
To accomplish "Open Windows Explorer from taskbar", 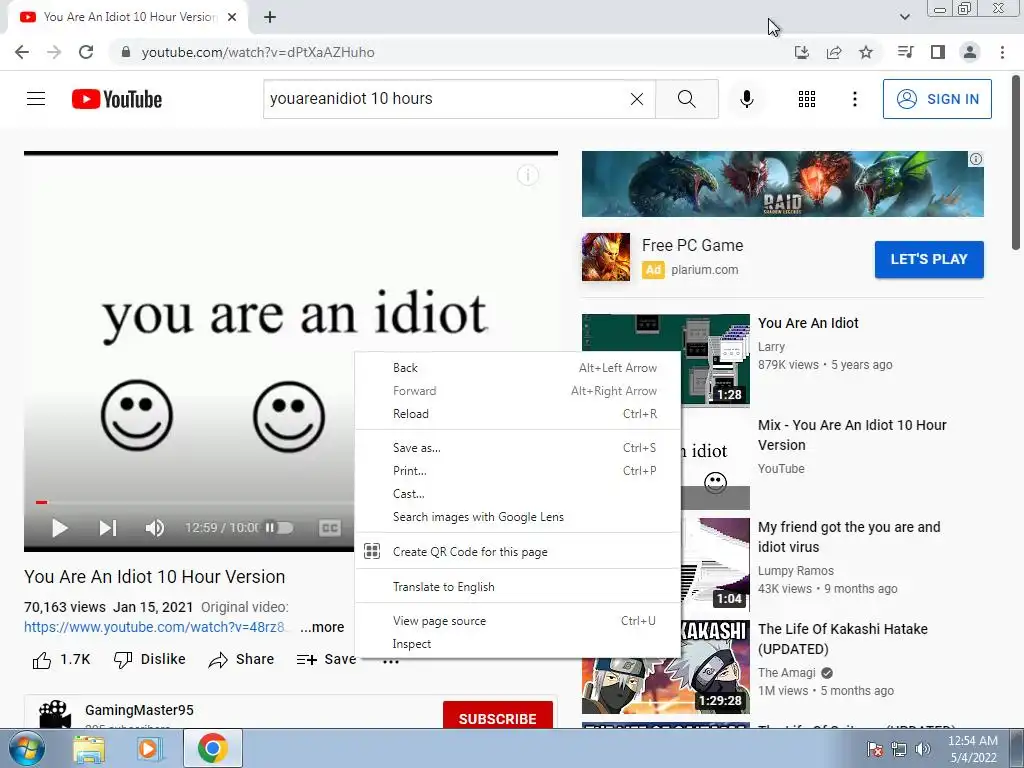I will click(89, 748).
